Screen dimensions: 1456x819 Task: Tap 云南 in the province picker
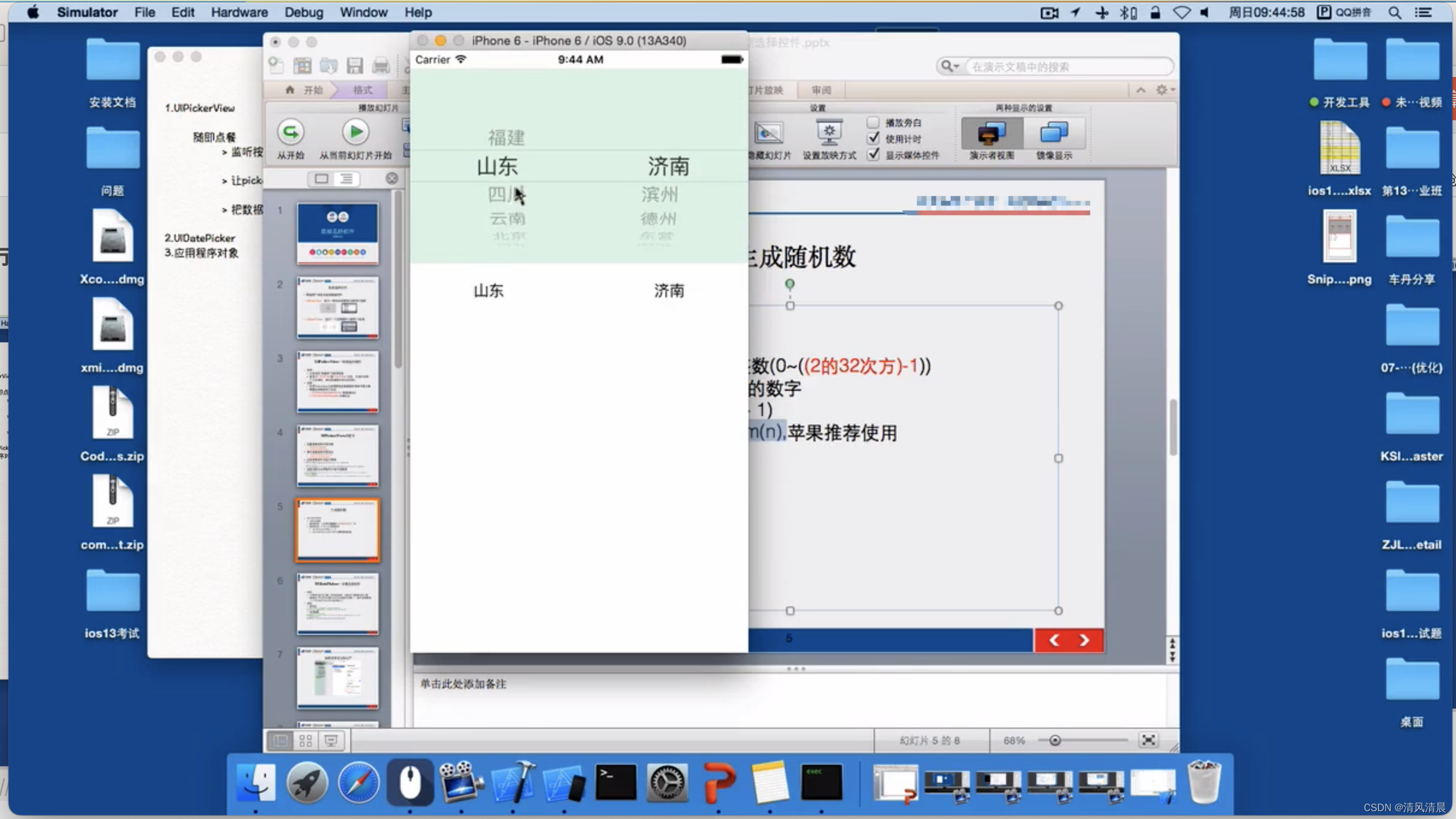pos(507,218)
